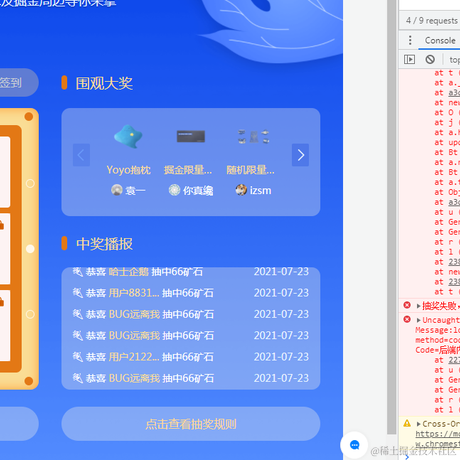
Task: Click the yellow warning triangle icon
Action: pos(407,423)
